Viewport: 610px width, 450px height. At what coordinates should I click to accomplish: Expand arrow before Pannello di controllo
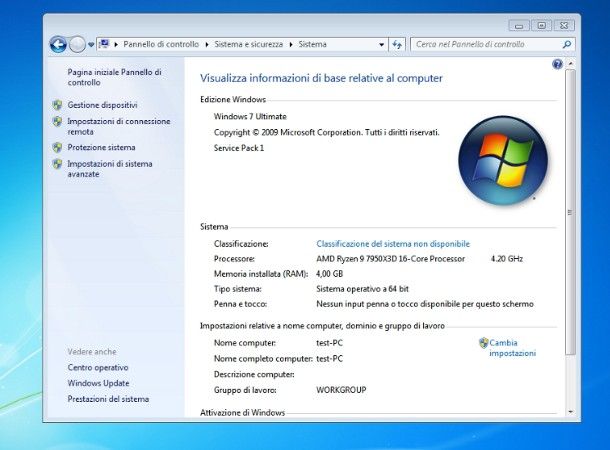coord(116,44)
